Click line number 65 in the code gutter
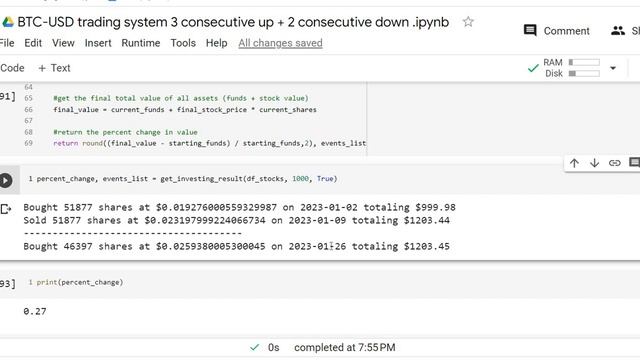The image size is (640, 360). 28,98
